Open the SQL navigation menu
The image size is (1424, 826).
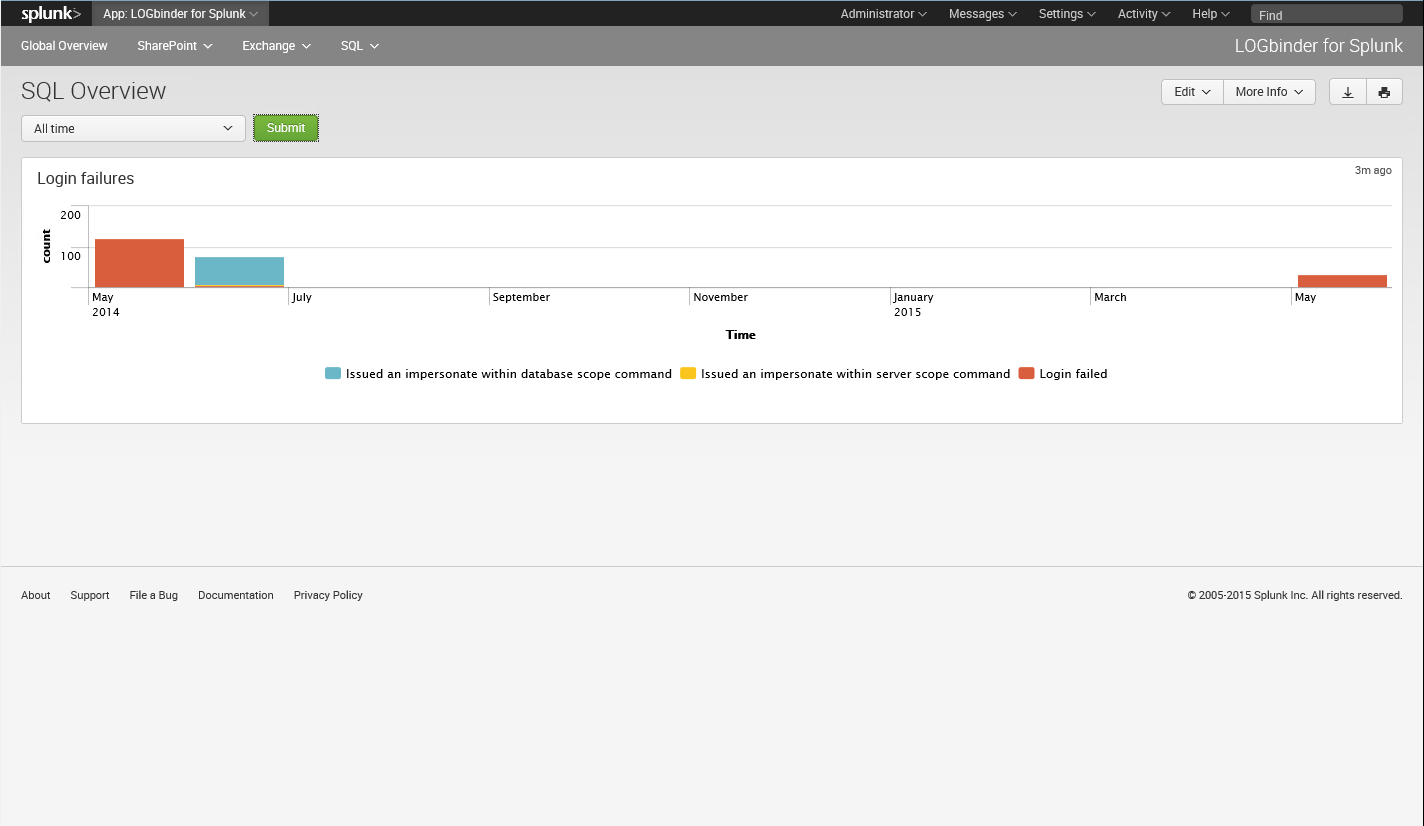pyautogui.click(x=359, y=46)
